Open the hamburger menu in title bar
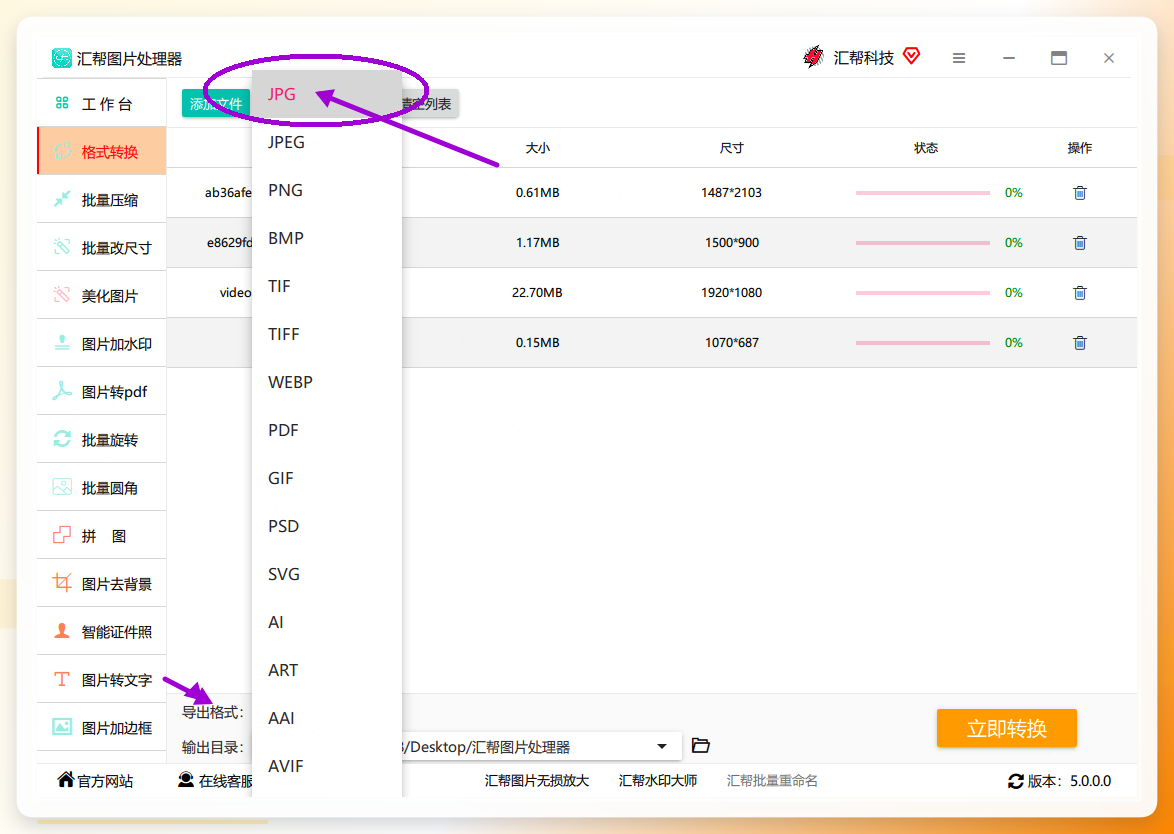This screenshot has height=834, width=1174. (x=958, y=58)
